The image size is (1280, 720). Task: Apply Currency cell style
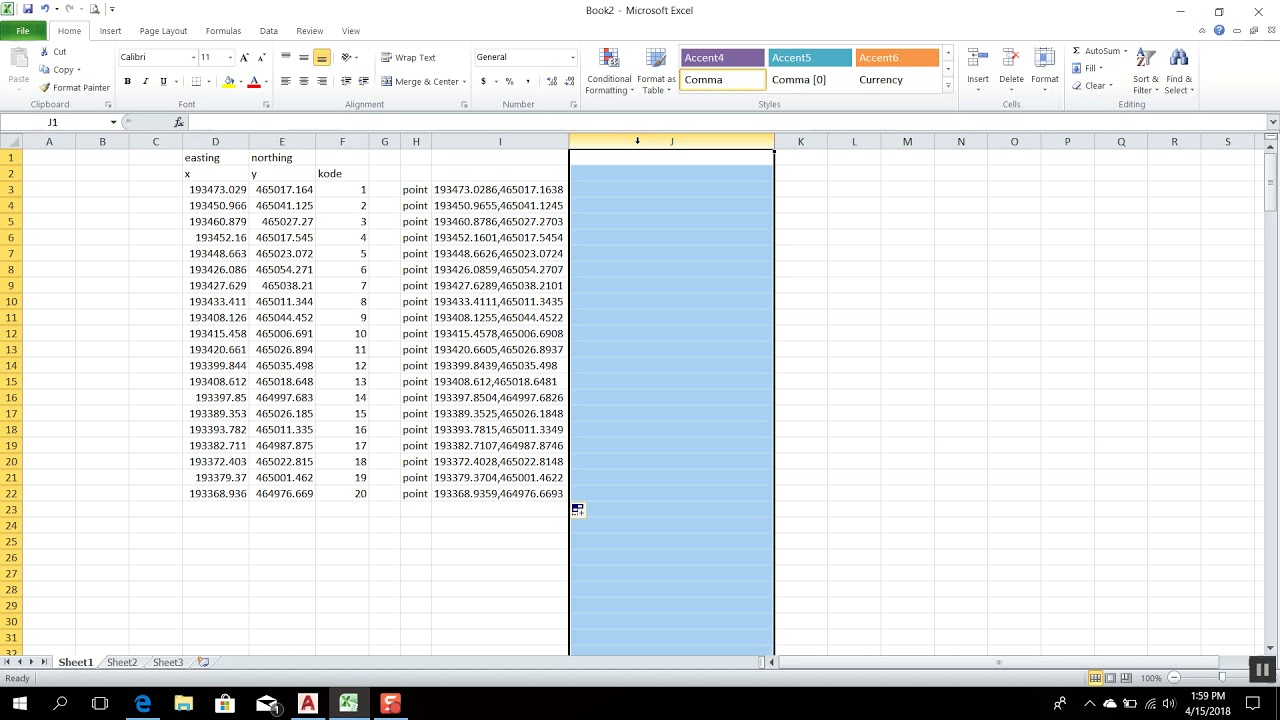coord(897,80)
